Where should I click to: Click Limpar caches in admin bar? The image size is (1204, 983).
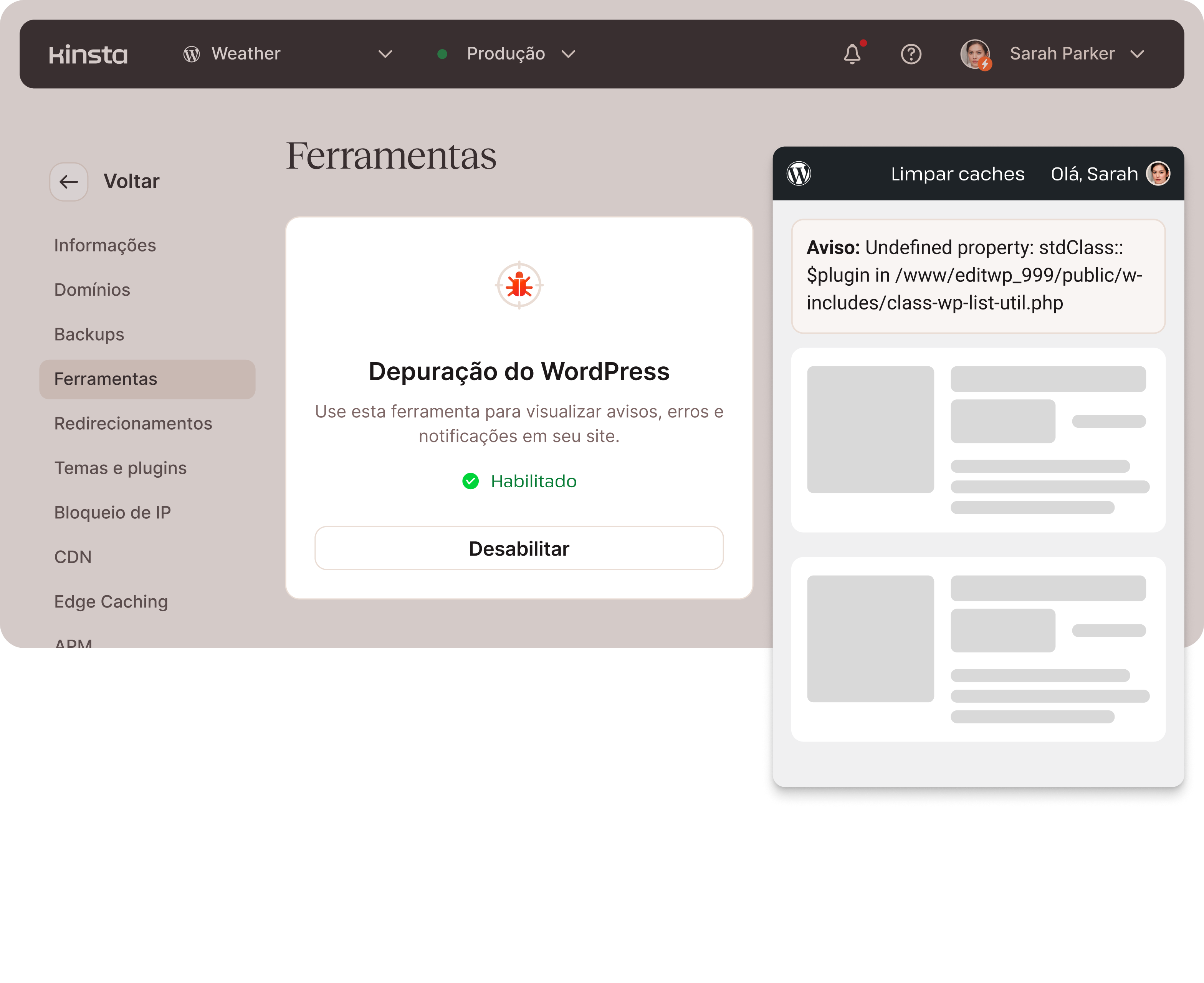tap(958, 174)
